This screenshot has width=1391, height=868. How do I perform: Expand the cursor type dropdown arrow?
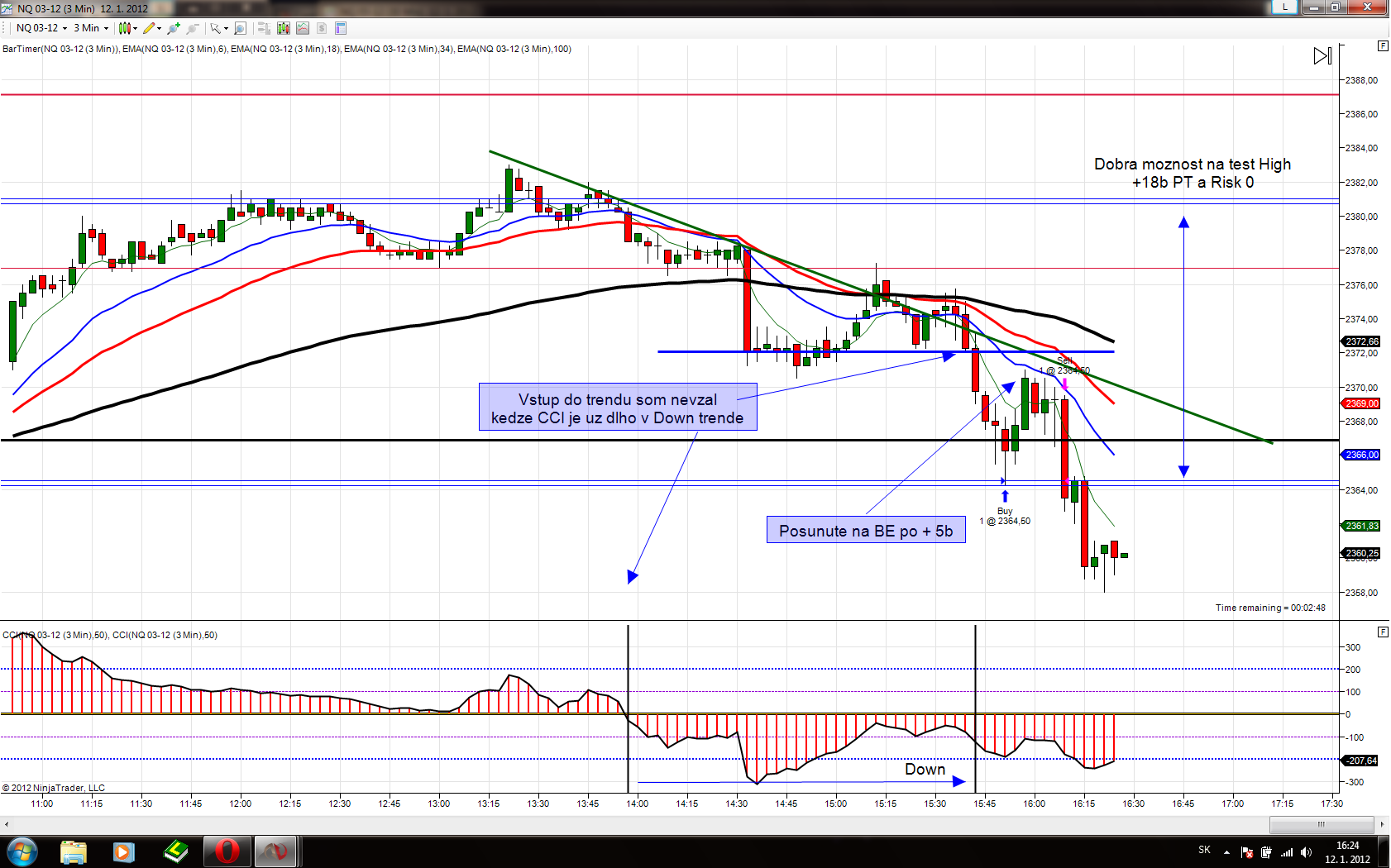click(226, 28)
